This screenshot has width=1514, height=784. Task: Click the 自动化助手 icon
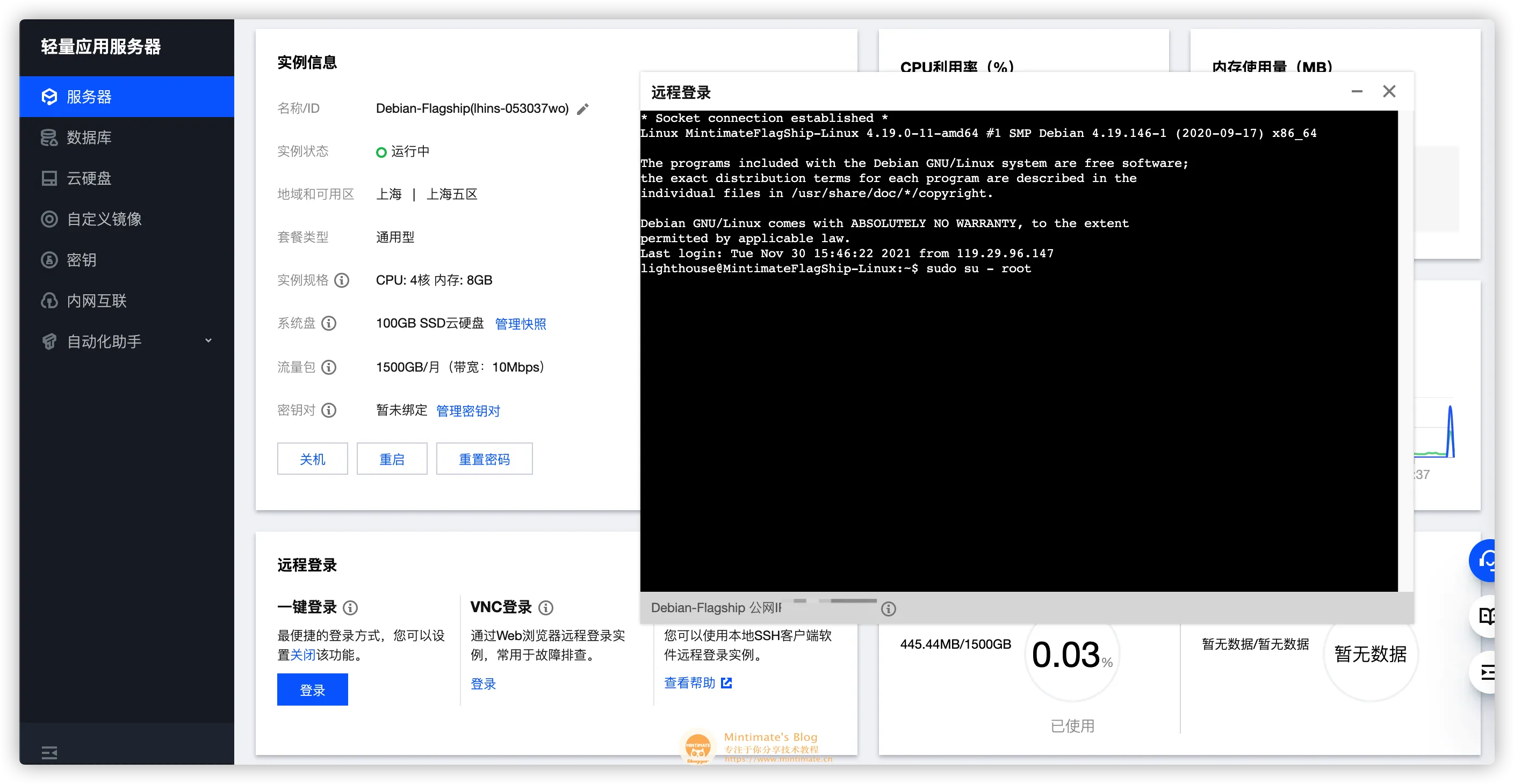[x=49, y=341]
